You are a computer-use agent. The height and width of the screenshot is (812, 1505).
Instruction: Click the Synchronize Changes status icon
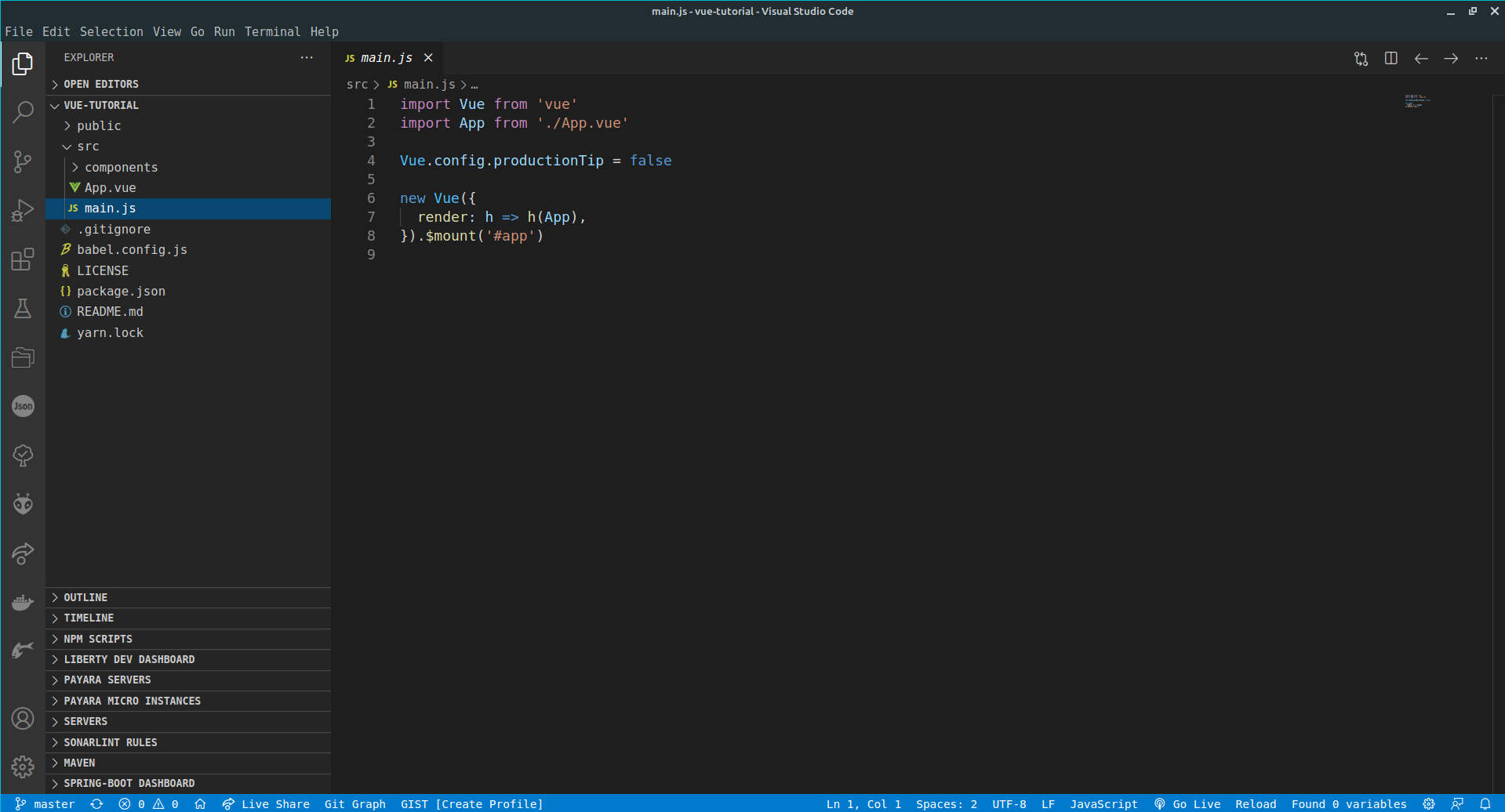(96, 803)
